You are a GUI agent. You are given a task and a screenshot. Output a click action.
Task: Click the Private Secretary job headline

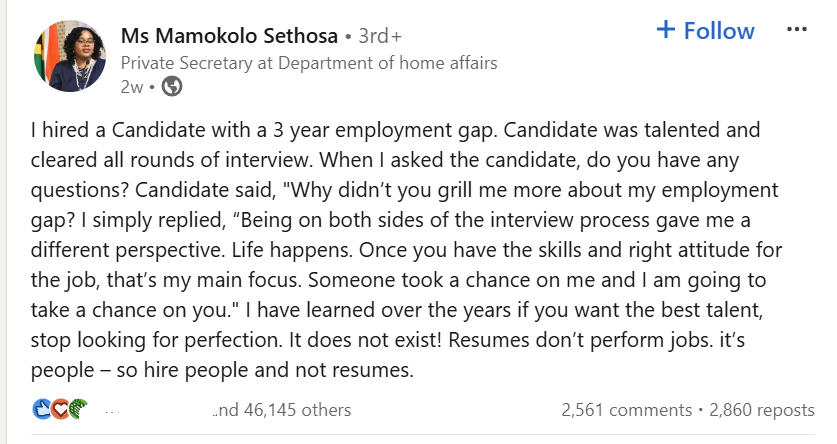(308, 63)
